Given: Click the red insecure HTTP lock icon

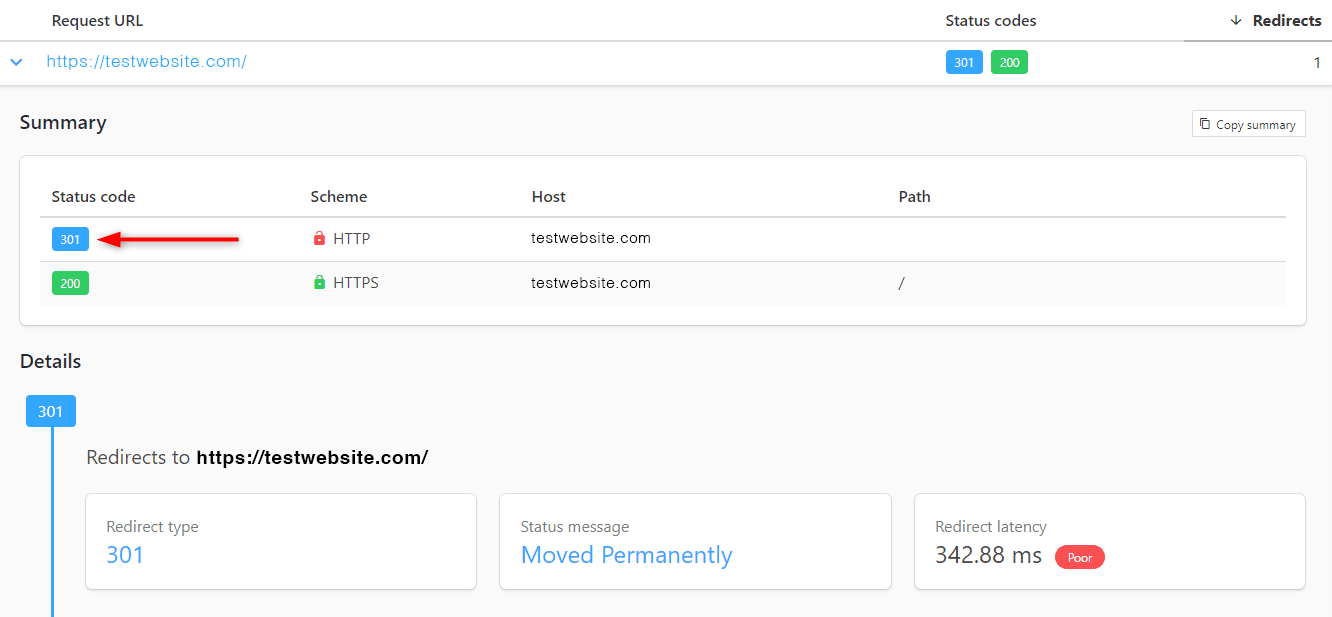Looking at the screenshot, I should (320, 239).
